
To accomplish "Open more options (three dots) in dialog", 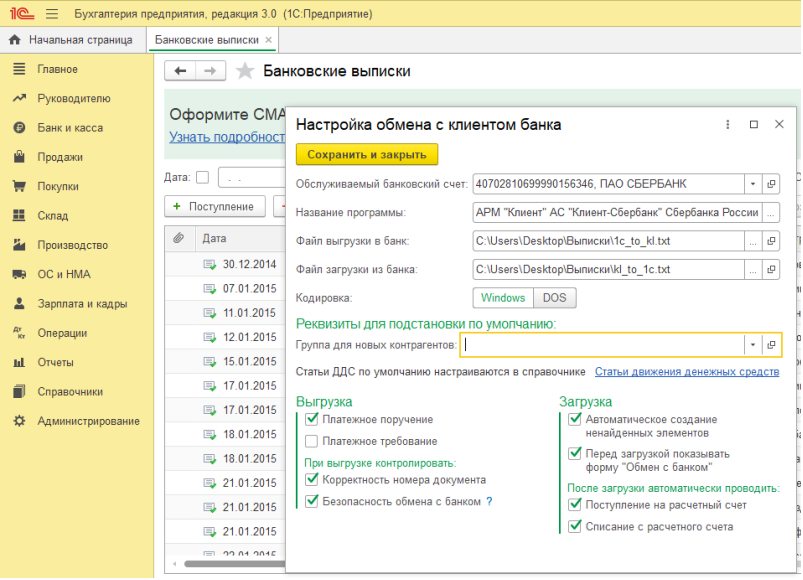I will 728,124.
